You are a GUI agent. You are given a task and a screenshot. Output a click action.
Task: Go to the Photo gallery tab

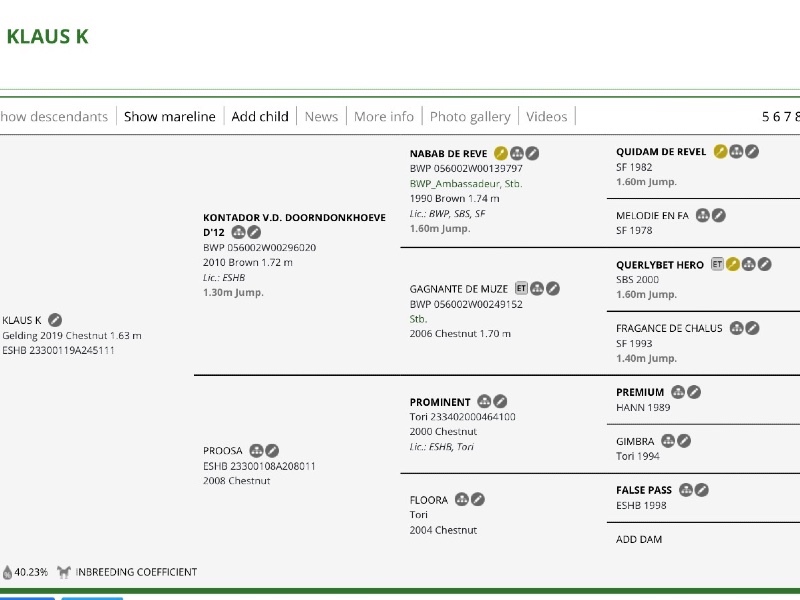pos(470,116)
